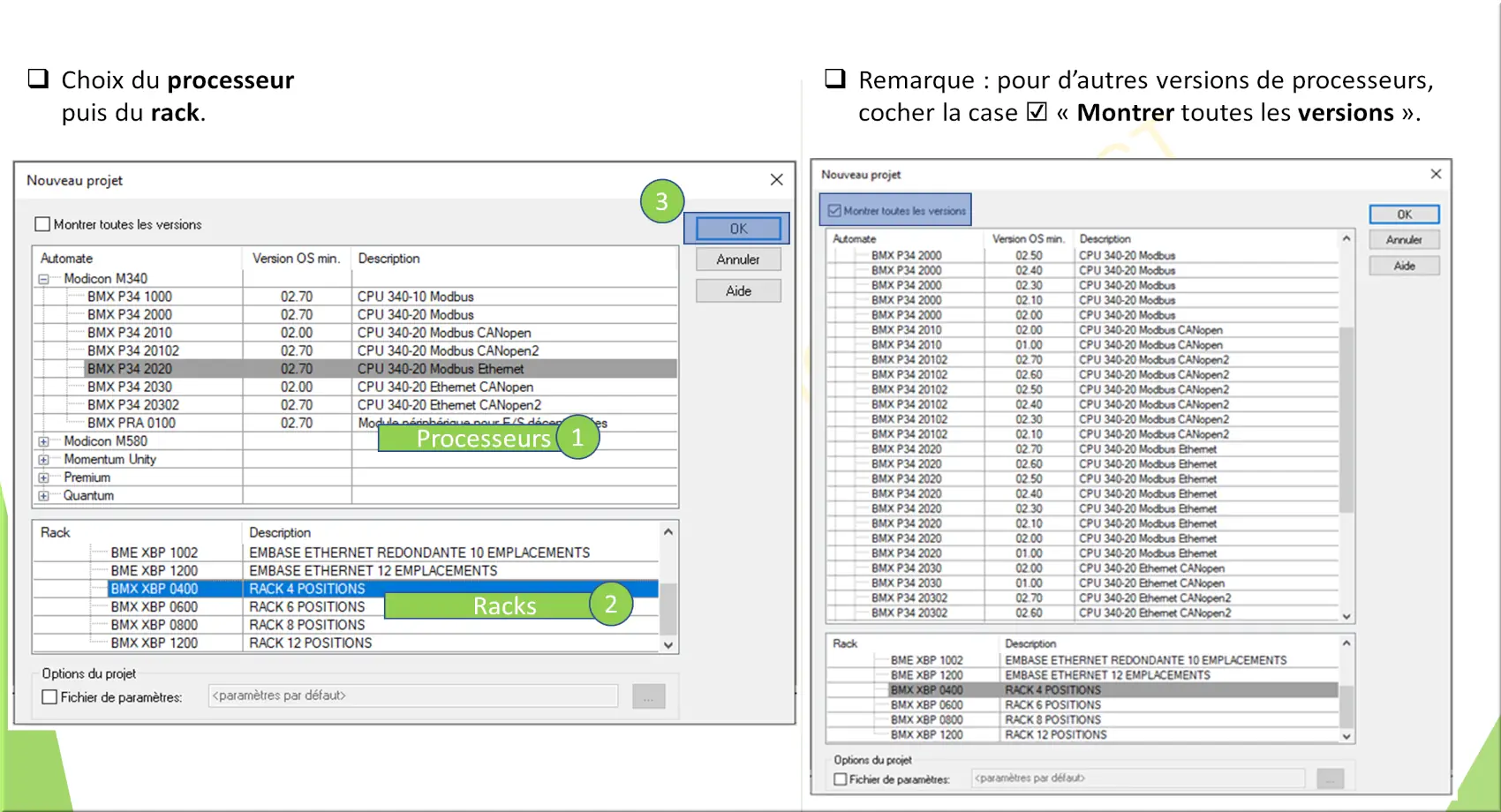Select BMX PRA 0100 in left dialog tree
The image size is (1501, 812).
point(131,424)
